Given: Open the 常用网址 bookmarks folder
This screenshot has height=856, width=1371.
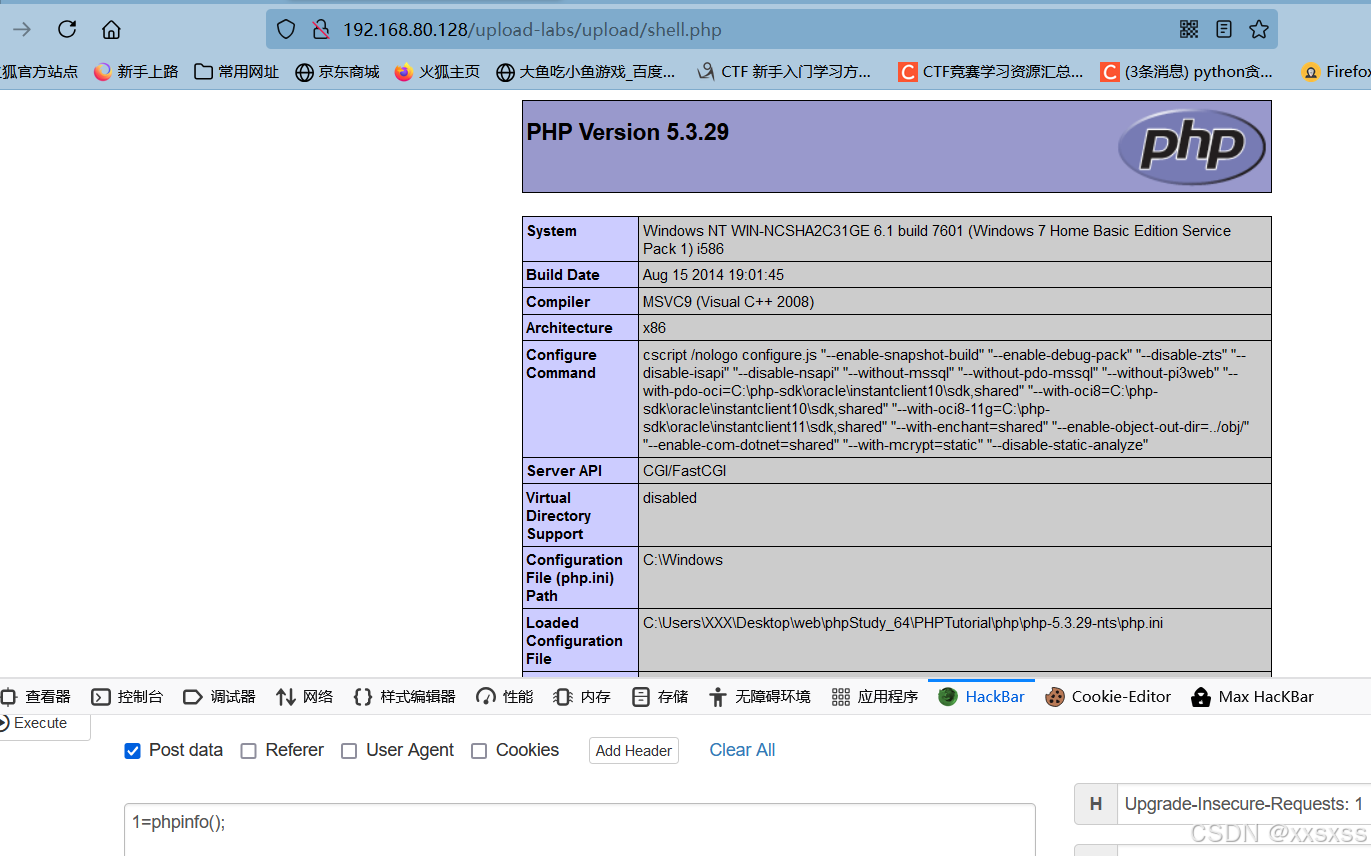Looking at the screenshot, I should pyautogui.click(x=237, y=72).
